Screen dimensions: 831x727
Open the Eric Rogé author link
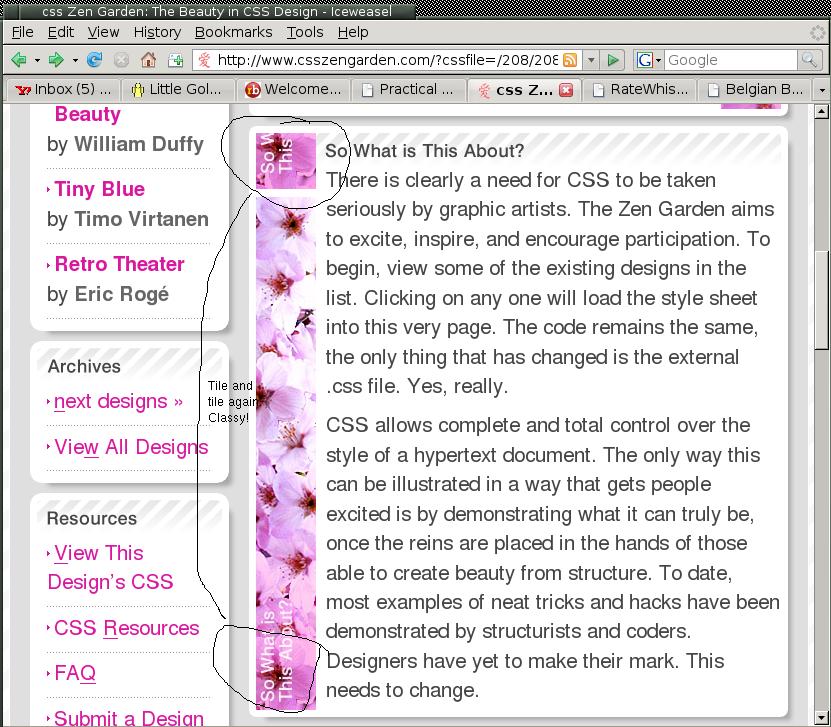[121, 295]
